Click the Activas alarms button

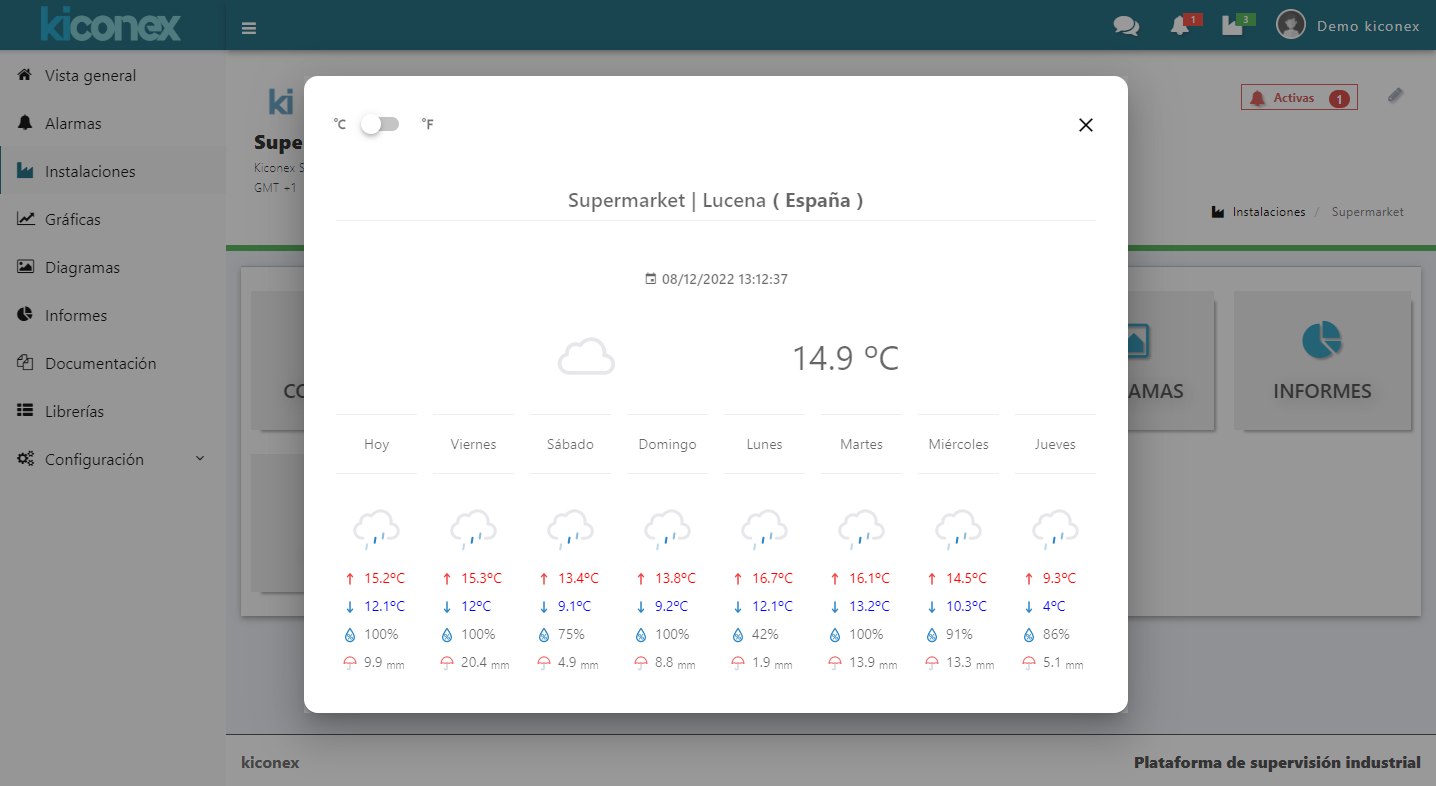(1298, 98)
